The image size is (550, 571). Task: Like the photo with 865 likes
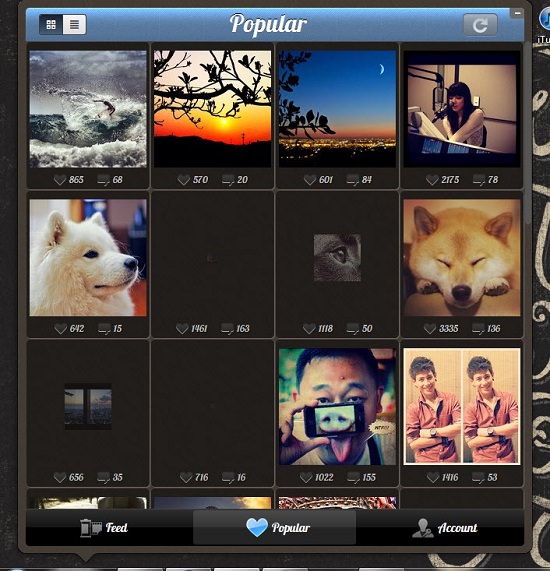(x=60, y=180)
